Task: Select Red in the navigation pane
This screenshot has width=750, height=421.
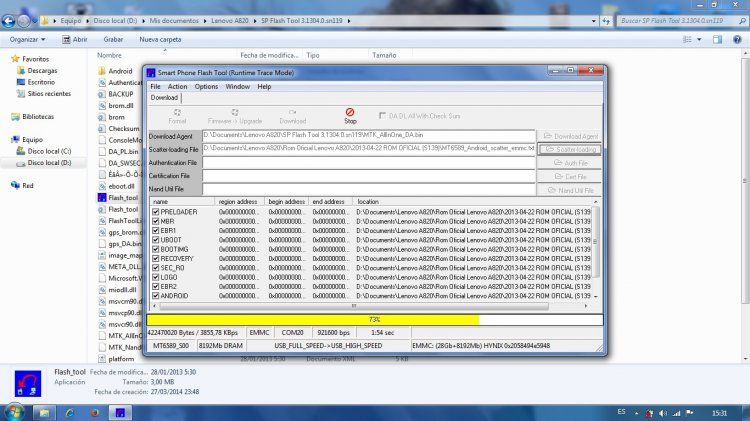Action: pos(28,186)
